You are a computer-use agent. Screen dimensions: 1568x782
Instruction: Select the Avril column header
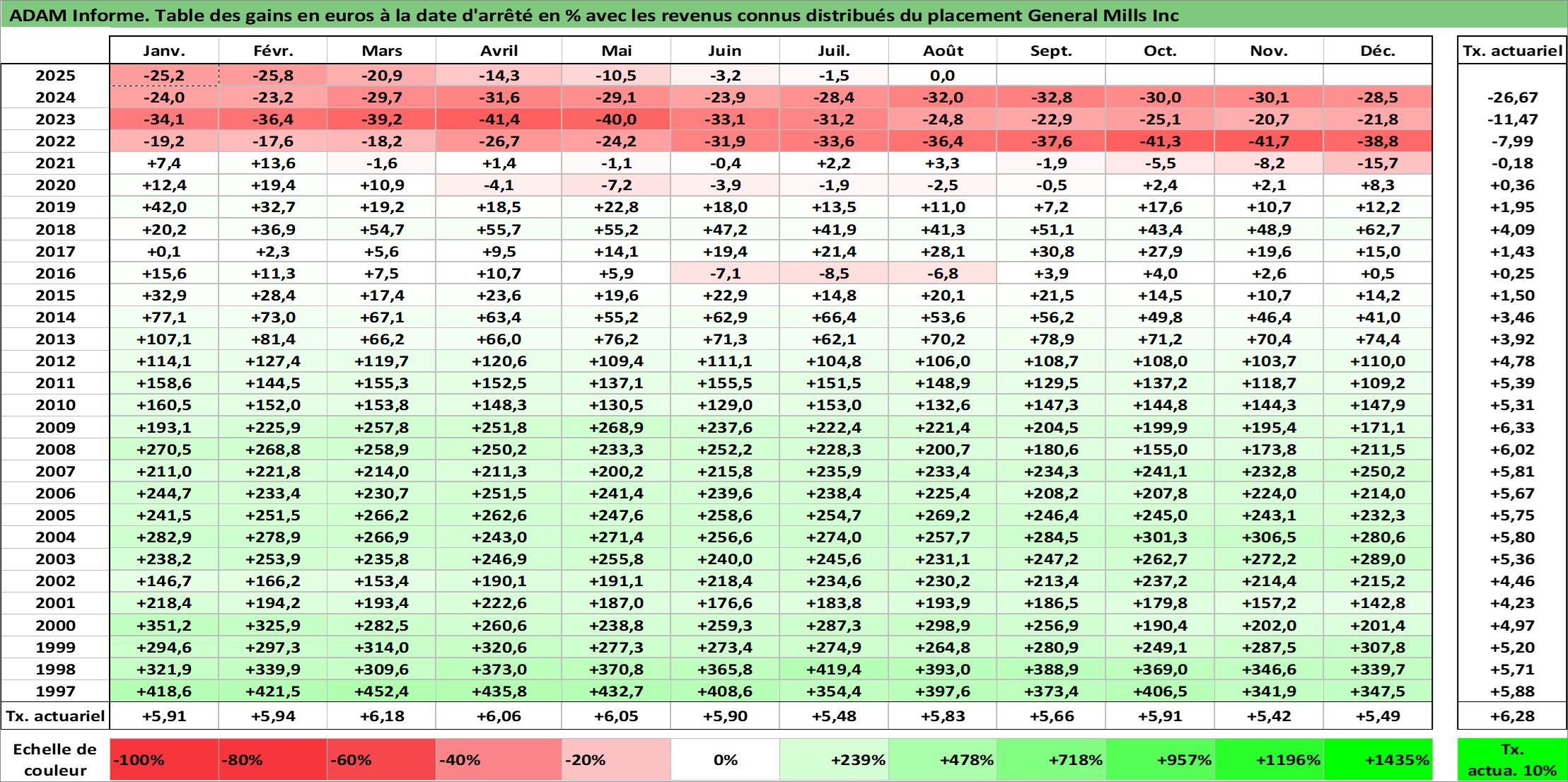[499, 50]
